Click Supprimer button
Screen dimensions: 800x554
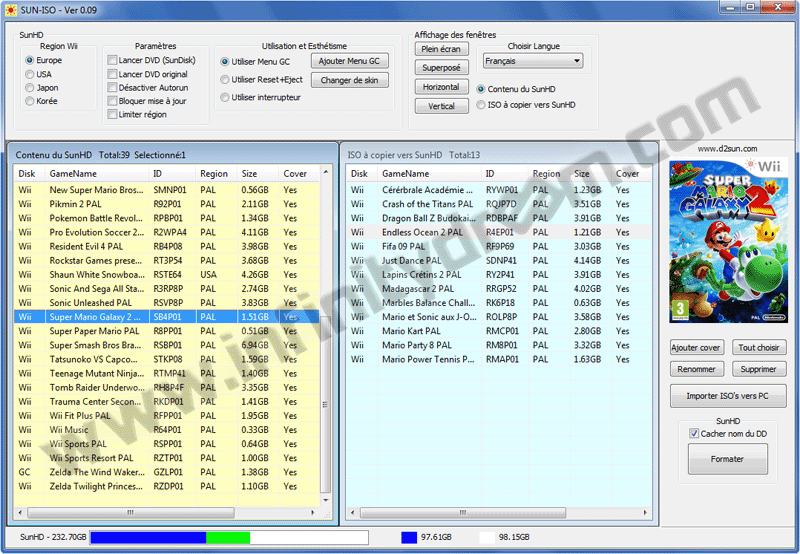759,369
